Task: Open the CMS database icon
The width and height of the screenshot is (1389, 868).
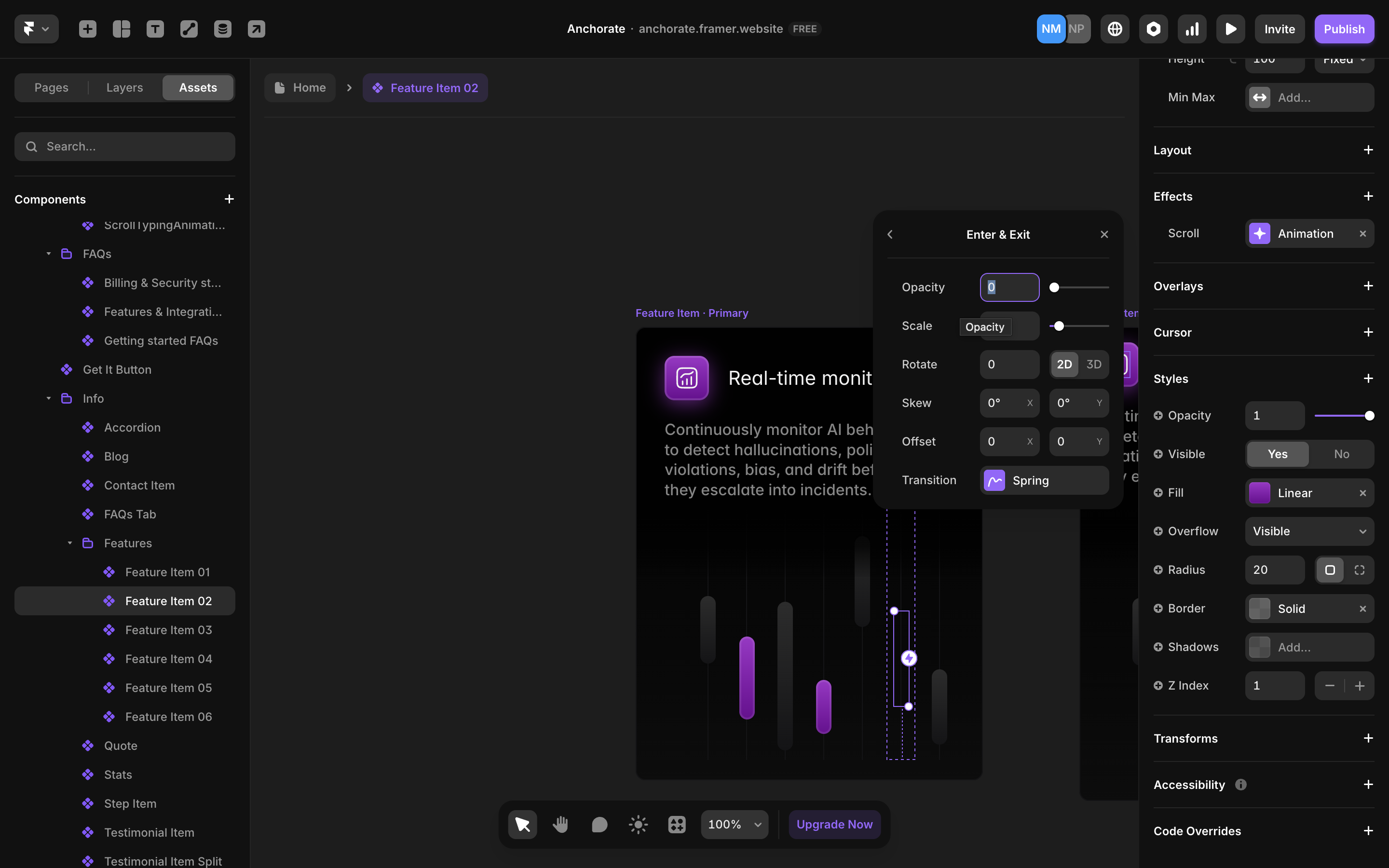Action: [x=223, y=29]
